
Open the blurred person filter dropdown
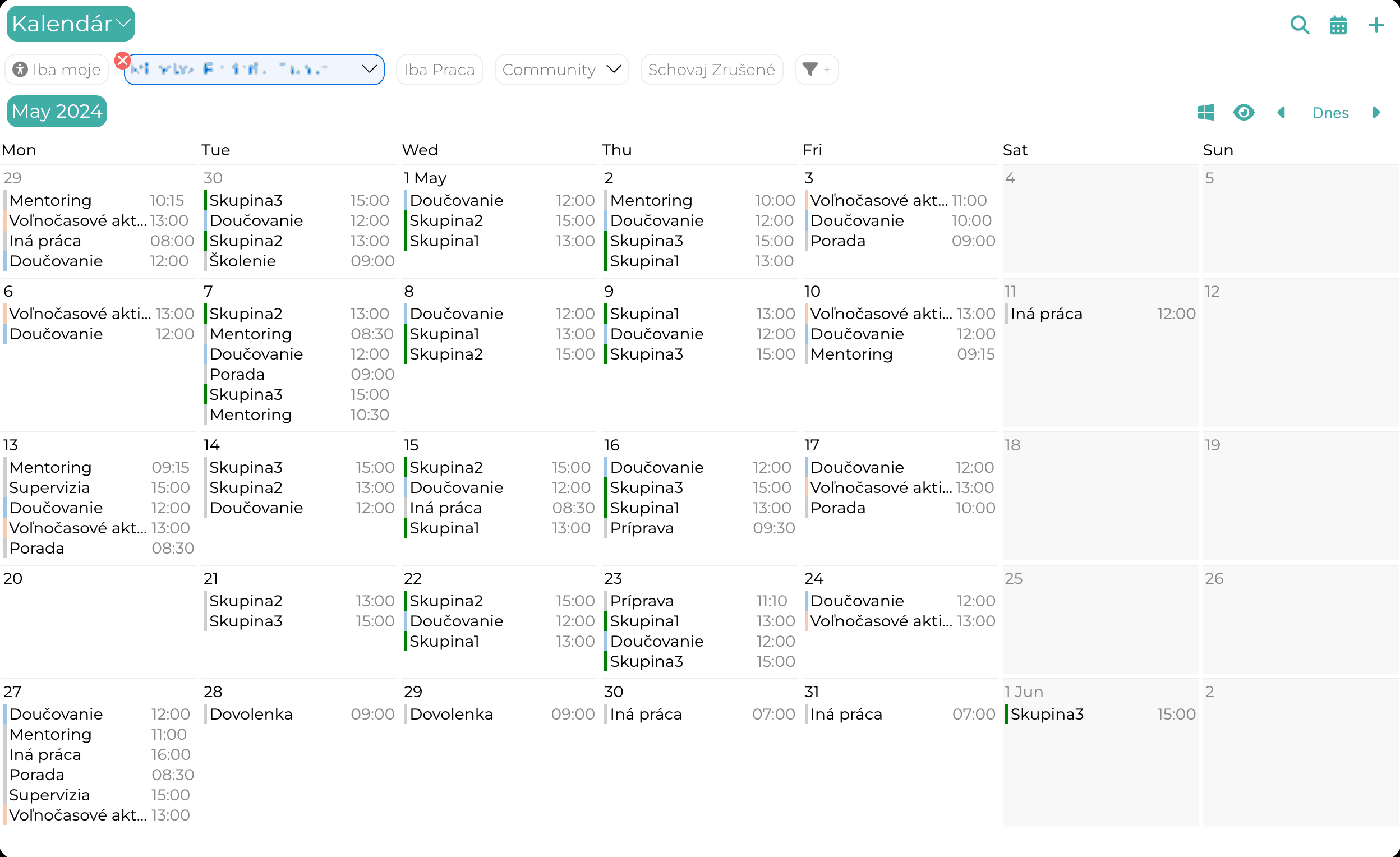[x=254, y=70]
